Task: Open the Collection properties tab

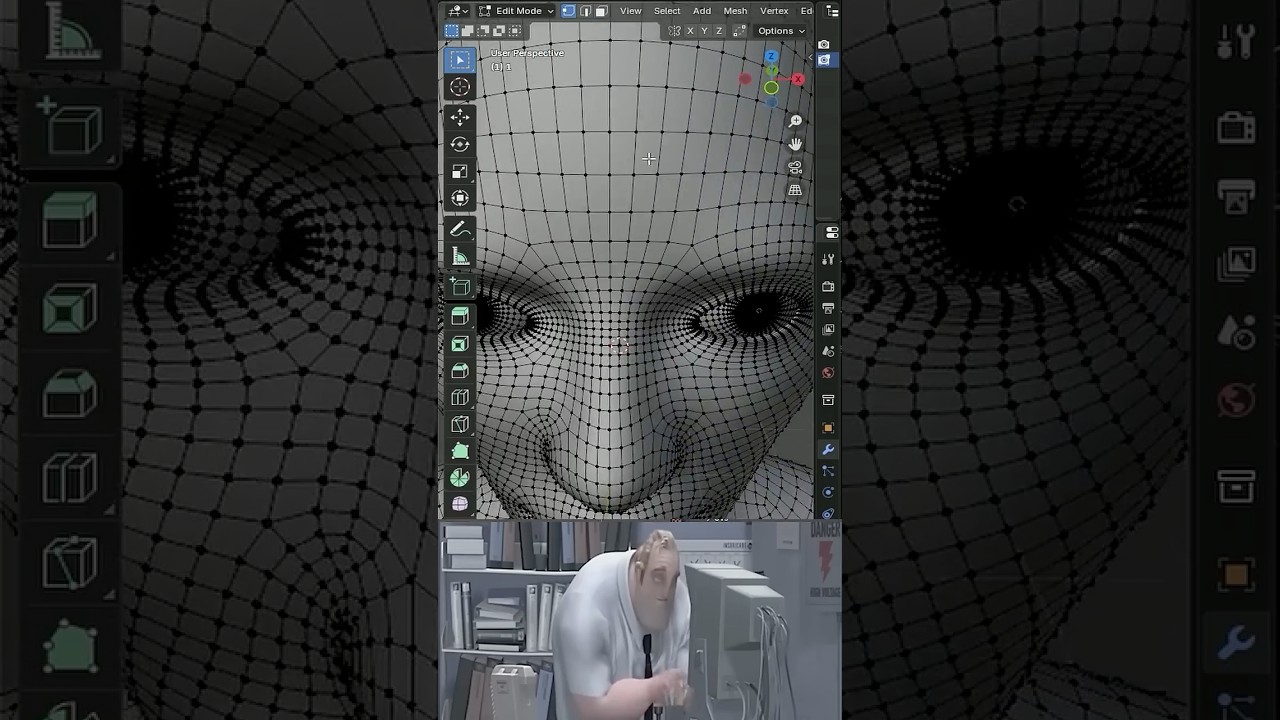Action: [x=828, y=400]
